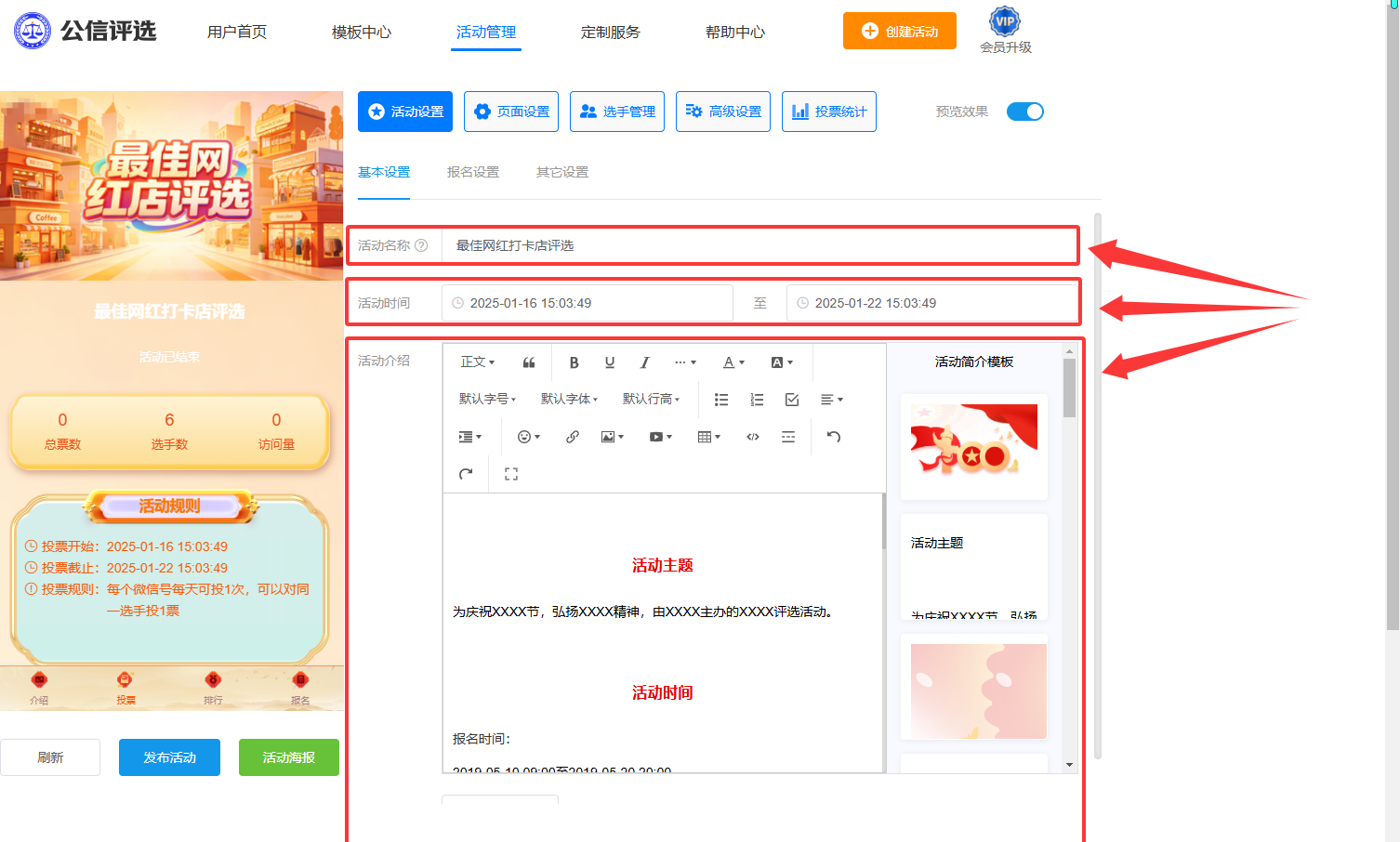Switch to the 报名设置 tab
The width and height of the screenshot is (1400, 842).
473,172
